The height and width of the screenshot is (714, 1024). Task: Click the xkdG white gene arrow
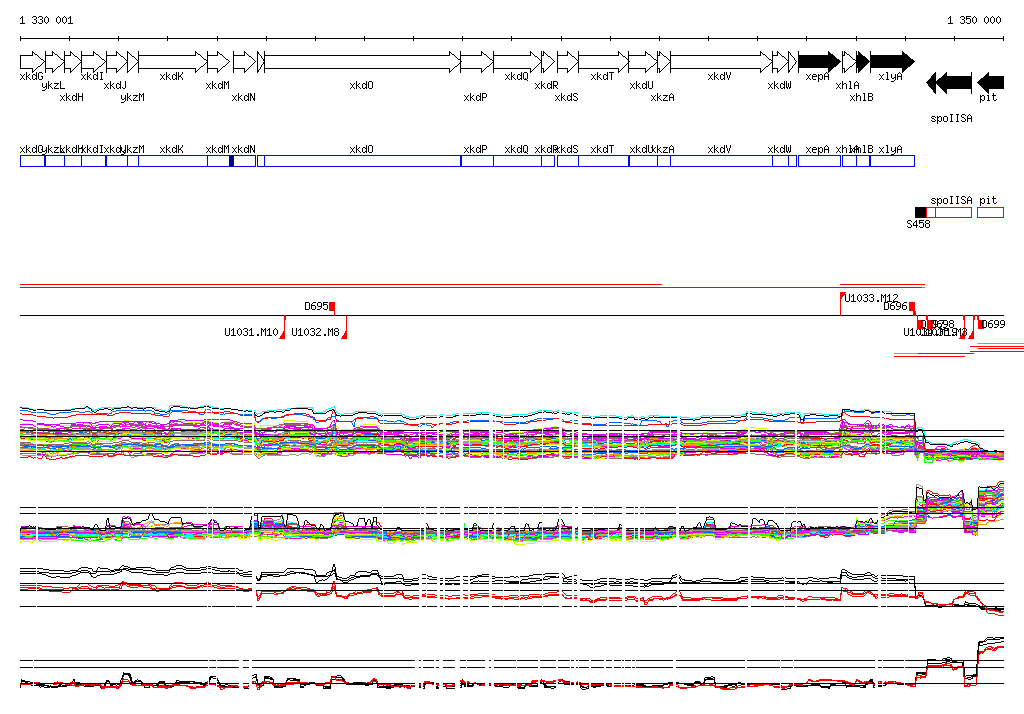tap(32, 62)
